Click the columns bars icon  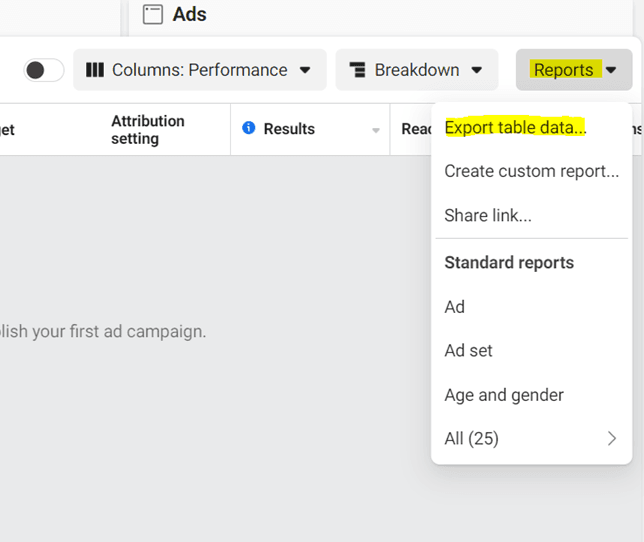click(95, 70)
